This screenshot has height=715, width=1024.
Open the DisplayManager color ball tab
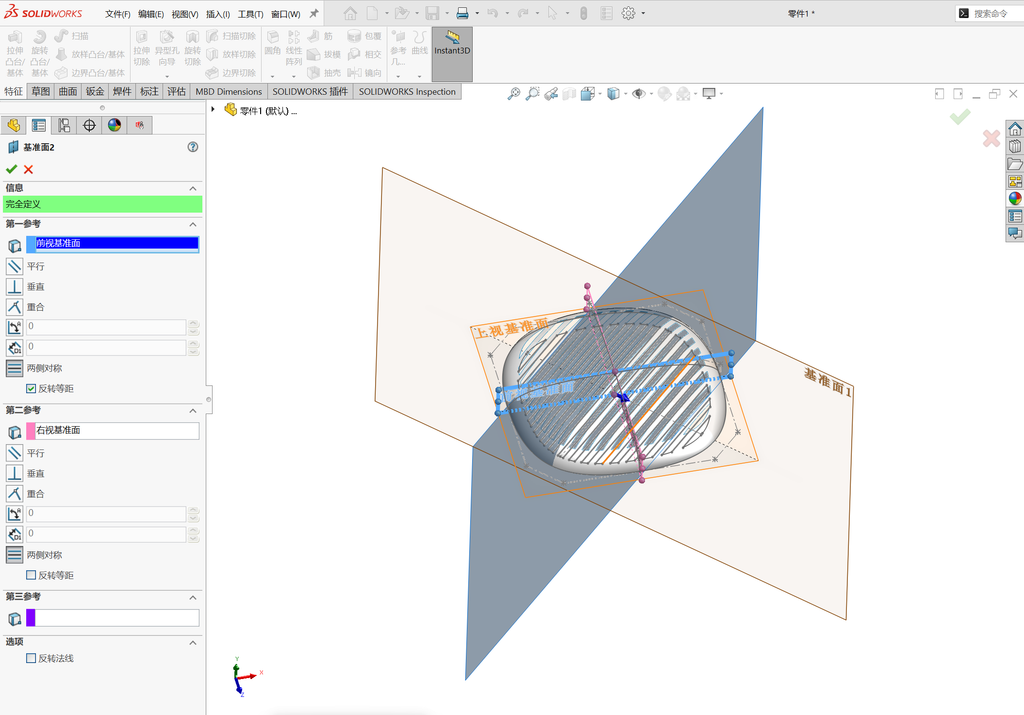[114, 125]
